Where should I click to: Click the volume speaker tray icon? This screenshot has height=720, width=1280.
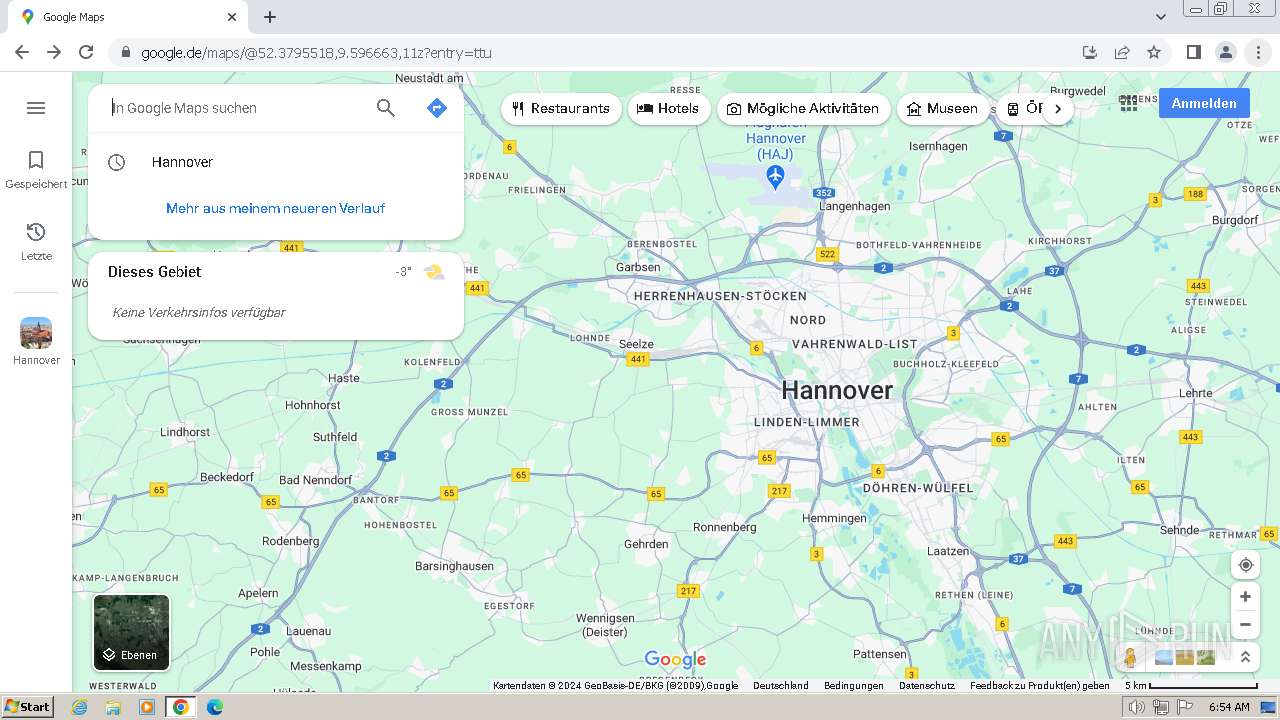point(1137,707)
